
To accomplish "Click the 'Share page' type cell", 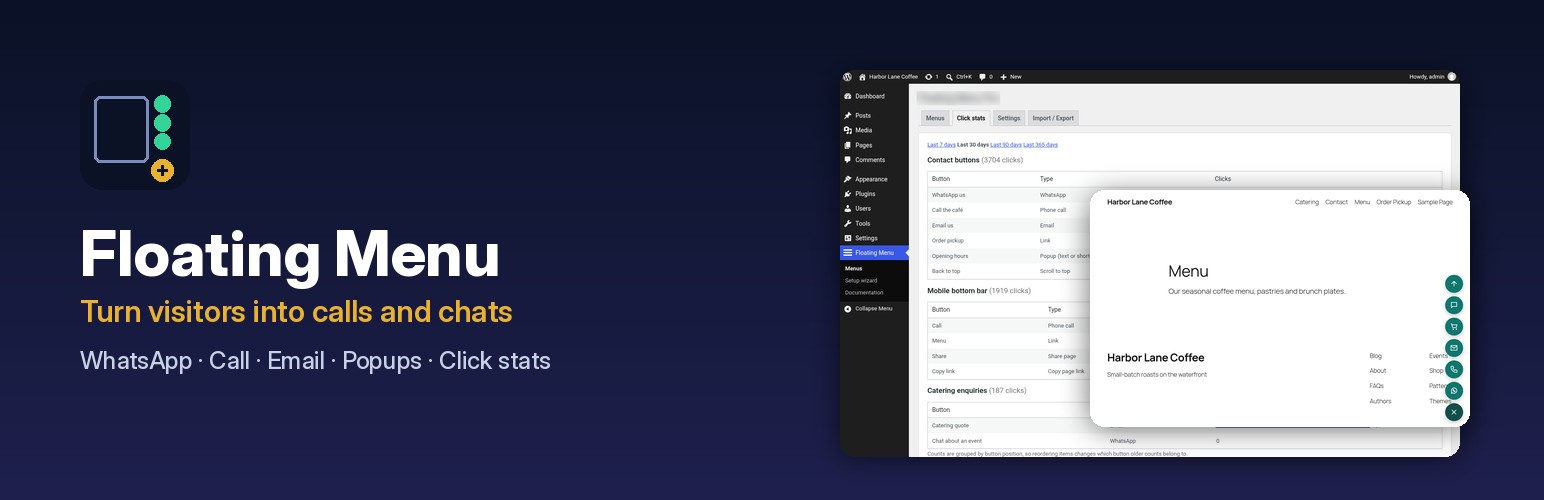I will coord(1062,356).
